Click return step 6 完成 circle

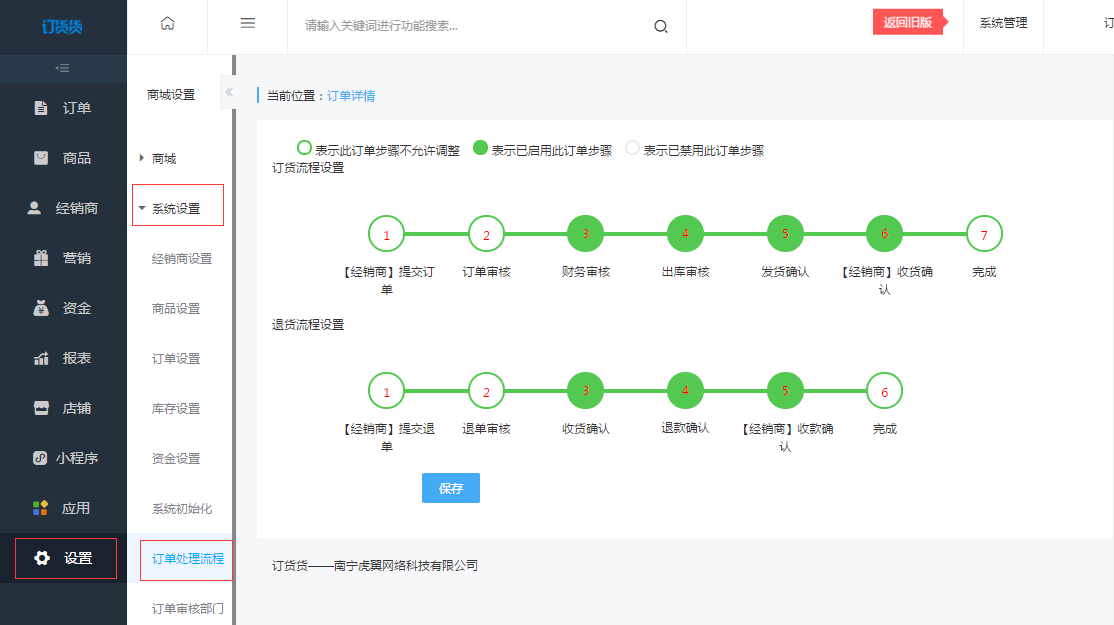click(885, 391)
